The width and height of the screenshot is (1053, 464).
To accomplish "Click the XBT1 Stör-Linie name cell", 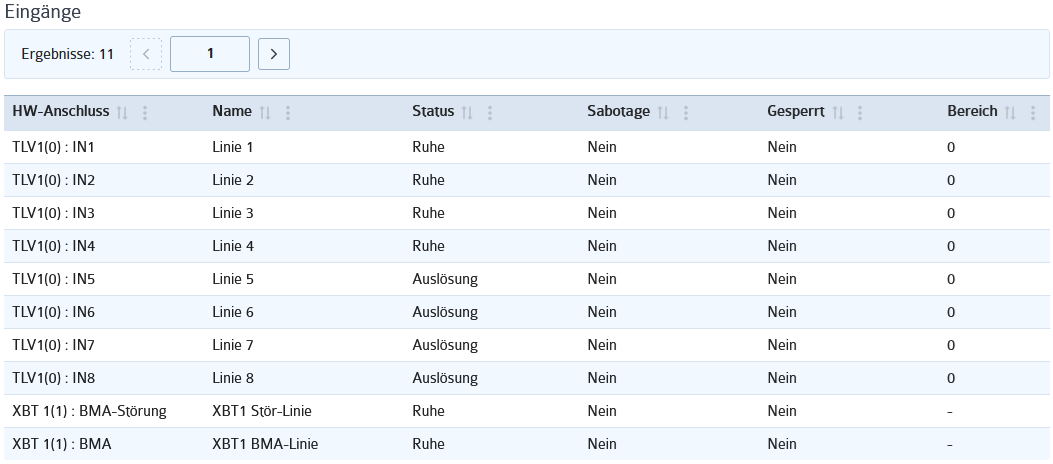I will tap(262, 411).
